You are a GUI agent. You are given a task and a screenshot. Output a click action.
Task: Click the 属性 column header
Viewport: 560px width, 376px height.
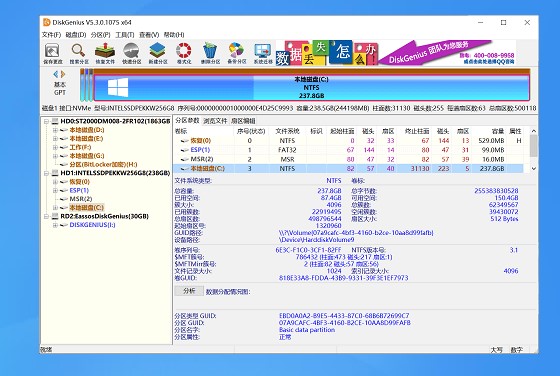pyautogui.click(x=515, y=131)
